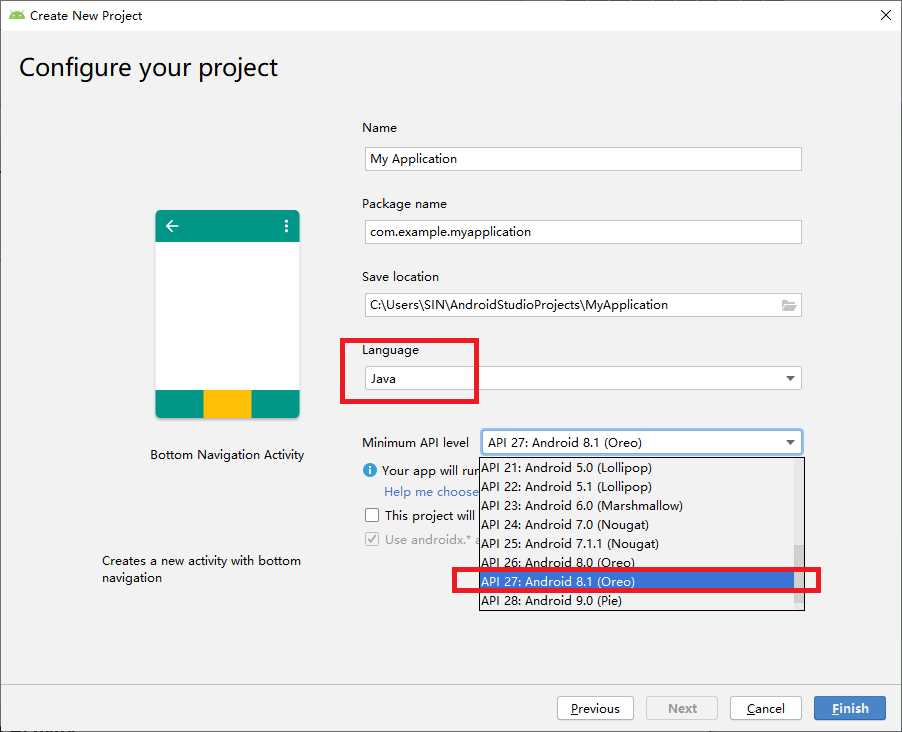Click the overflow dots in the activity preview

pyautogui.click(x=286, y=226)
